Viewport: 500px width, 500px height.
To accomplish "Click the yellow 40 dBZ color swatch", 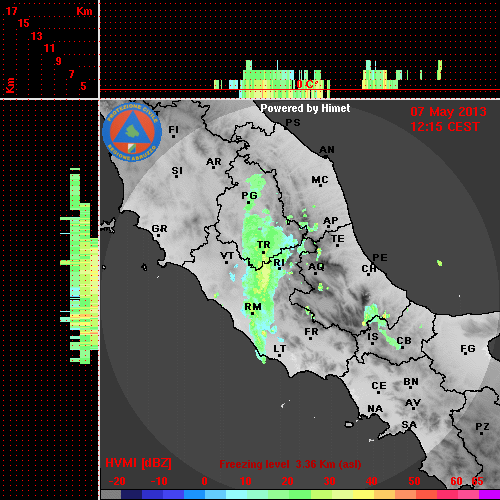I will pos(363,494).
